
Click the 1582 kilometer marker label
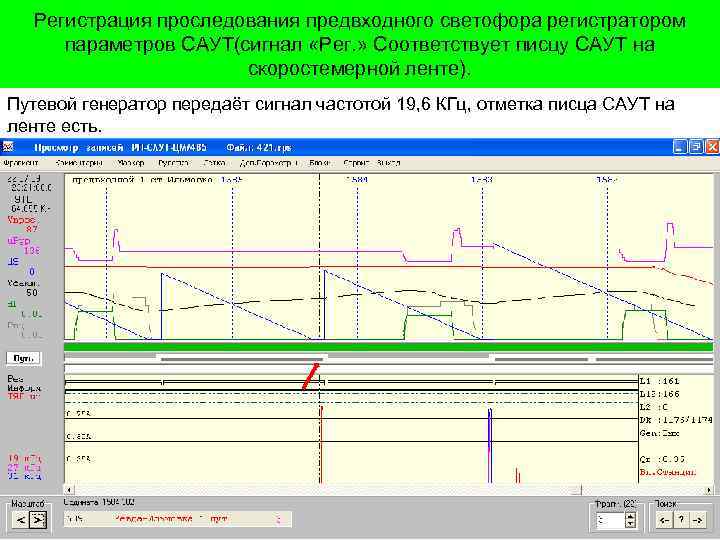pyautogui.click(x=607, y=180)
